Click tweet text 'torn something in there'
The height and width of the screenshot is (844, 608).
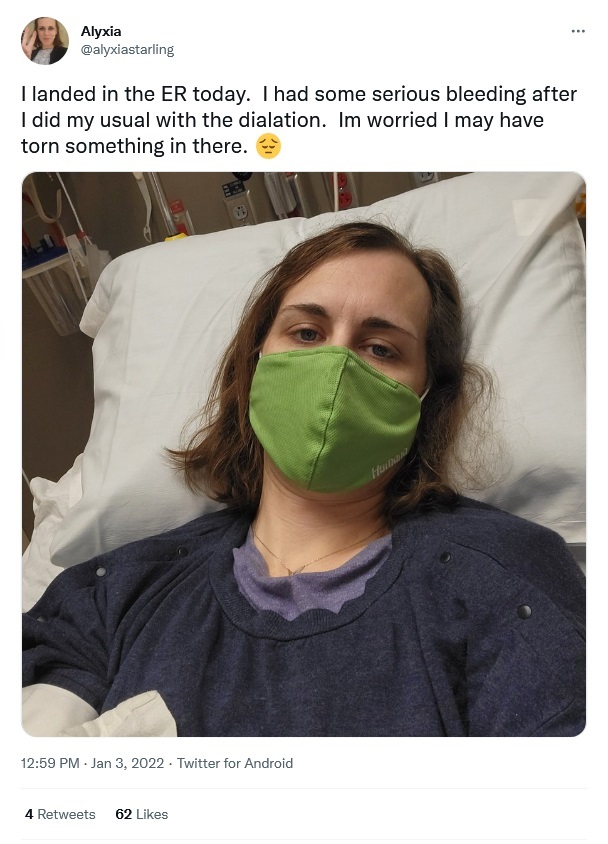(134, 146)
